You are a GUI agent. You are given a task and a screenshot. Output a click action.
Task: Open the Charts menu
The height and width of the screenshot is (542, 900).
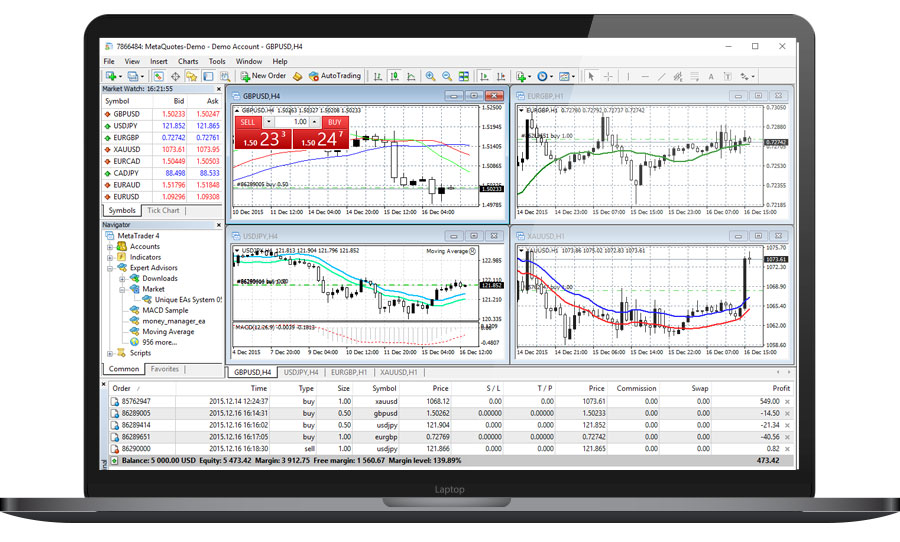(187, 61)
